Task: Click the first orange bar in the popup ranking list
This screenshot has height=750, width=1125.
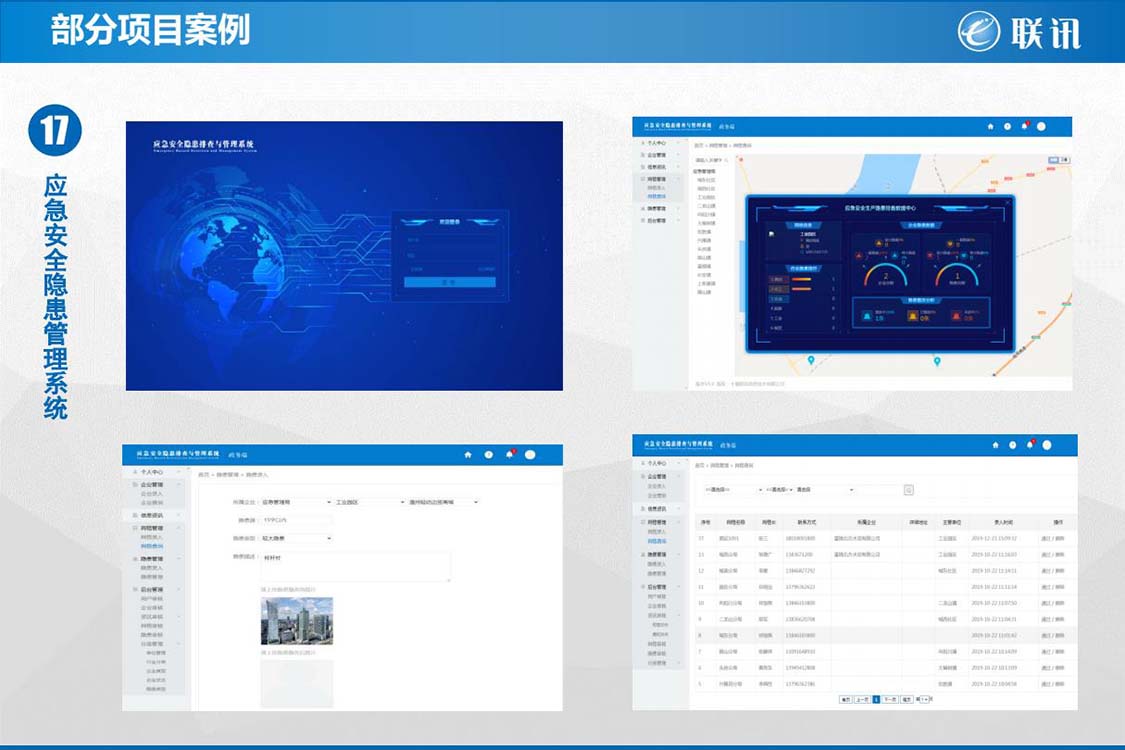Action: pos(801,280)
